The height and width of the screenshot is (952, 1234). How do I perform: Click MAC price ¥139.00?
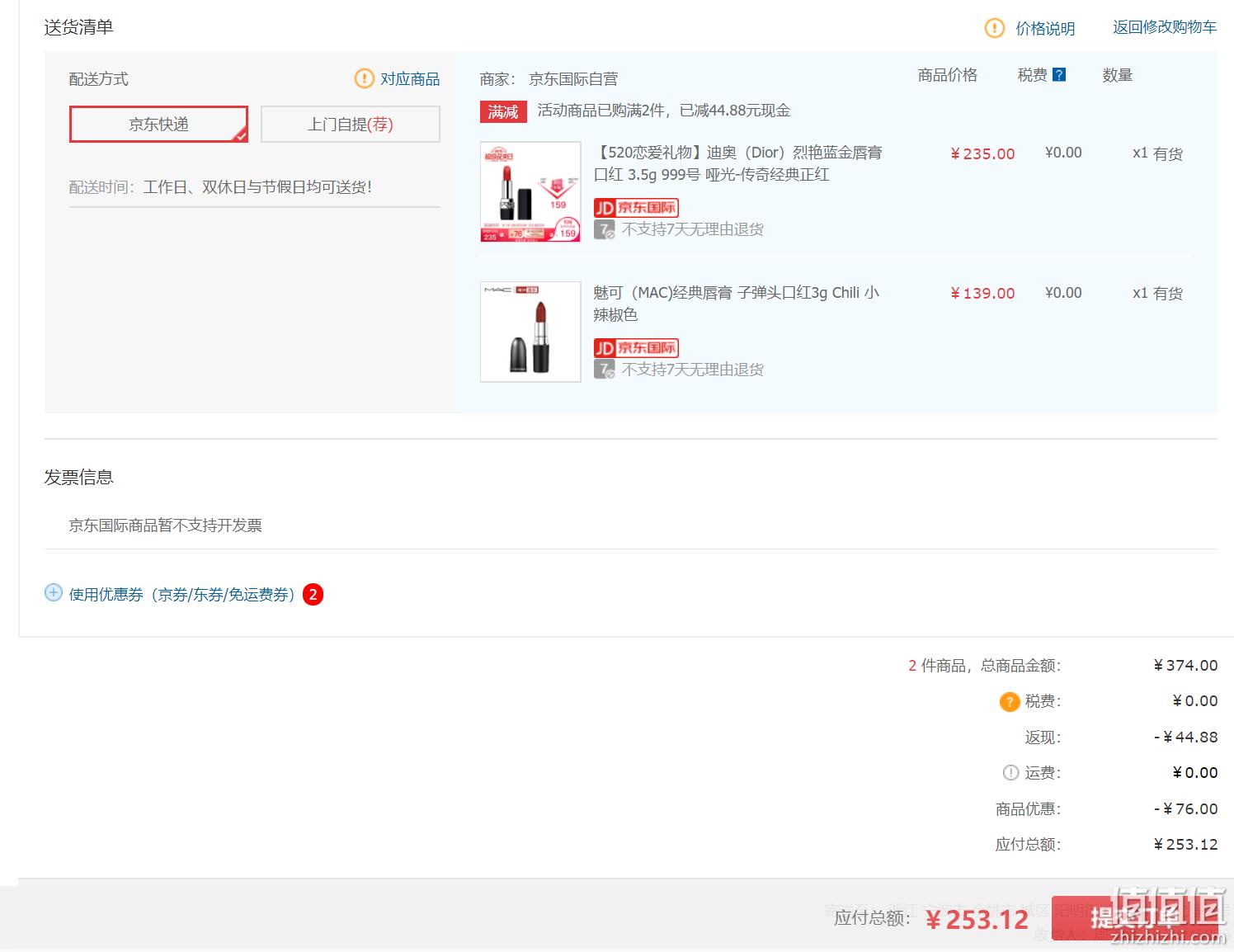click(x=982, y=294)
